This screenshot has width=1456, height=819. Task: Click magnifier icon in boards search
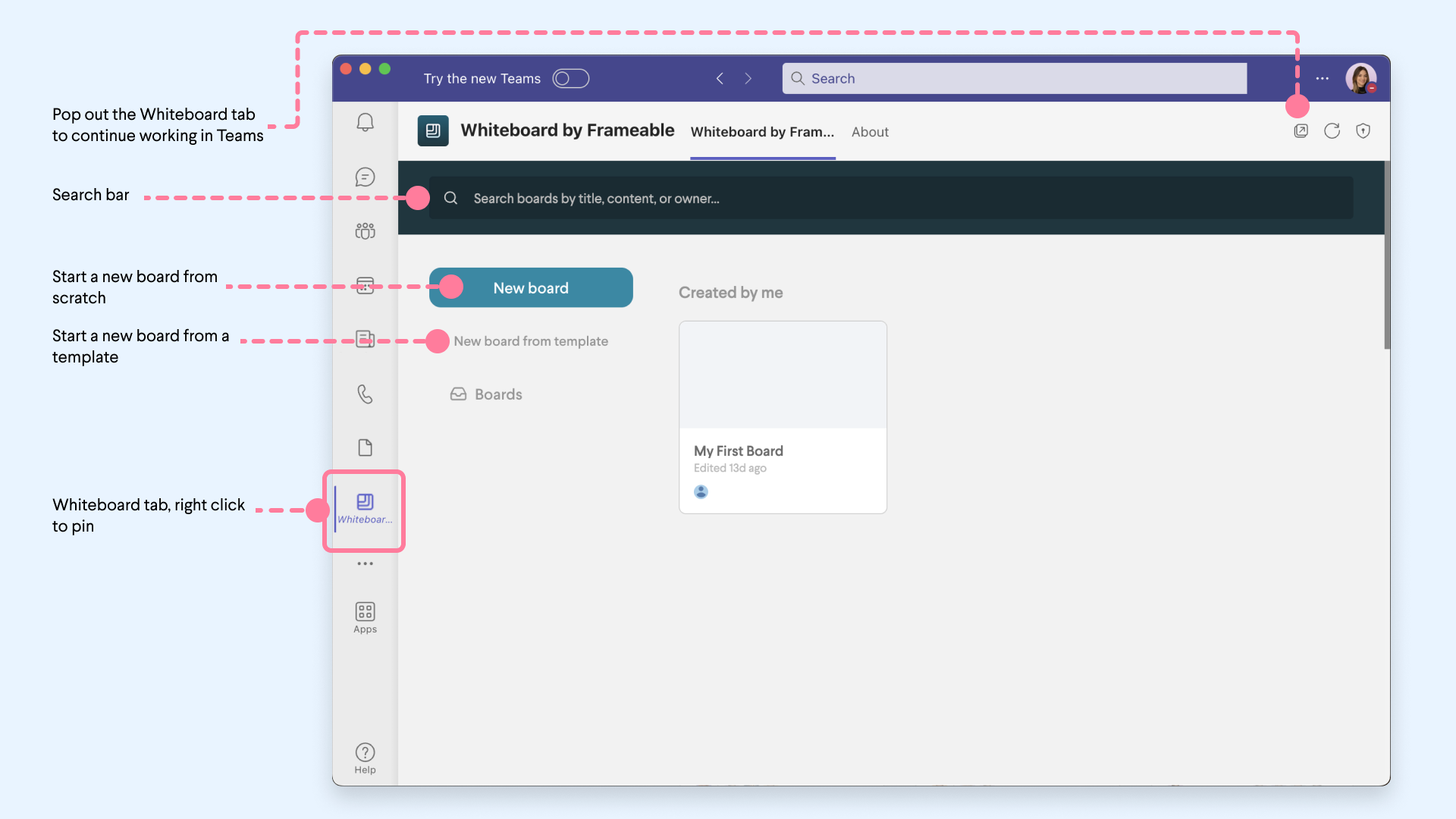(x=450, y=198)
